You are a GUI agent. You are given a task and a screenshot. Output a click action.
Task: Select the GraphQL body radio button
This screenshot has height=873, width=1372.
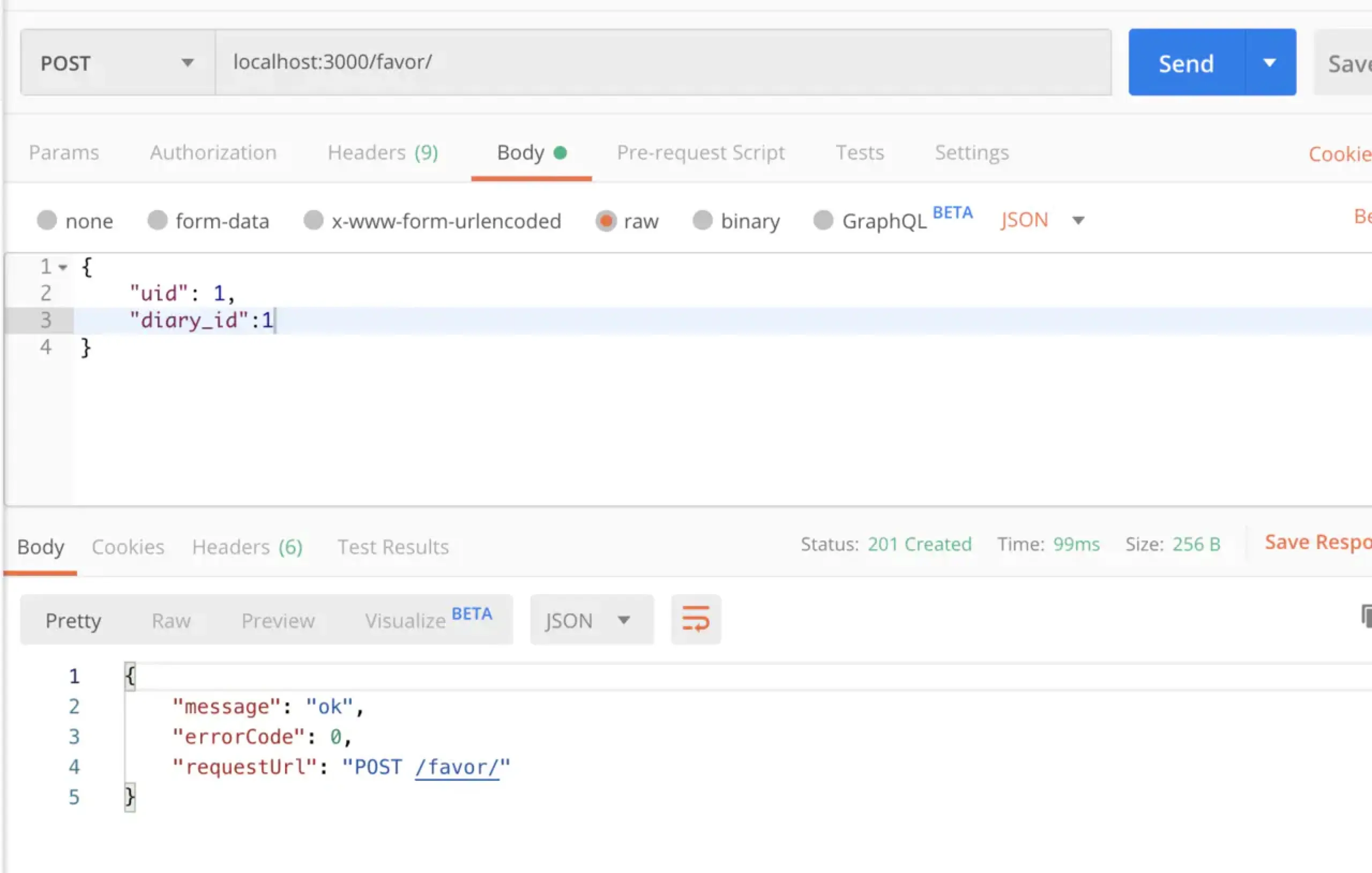(823, 220)
